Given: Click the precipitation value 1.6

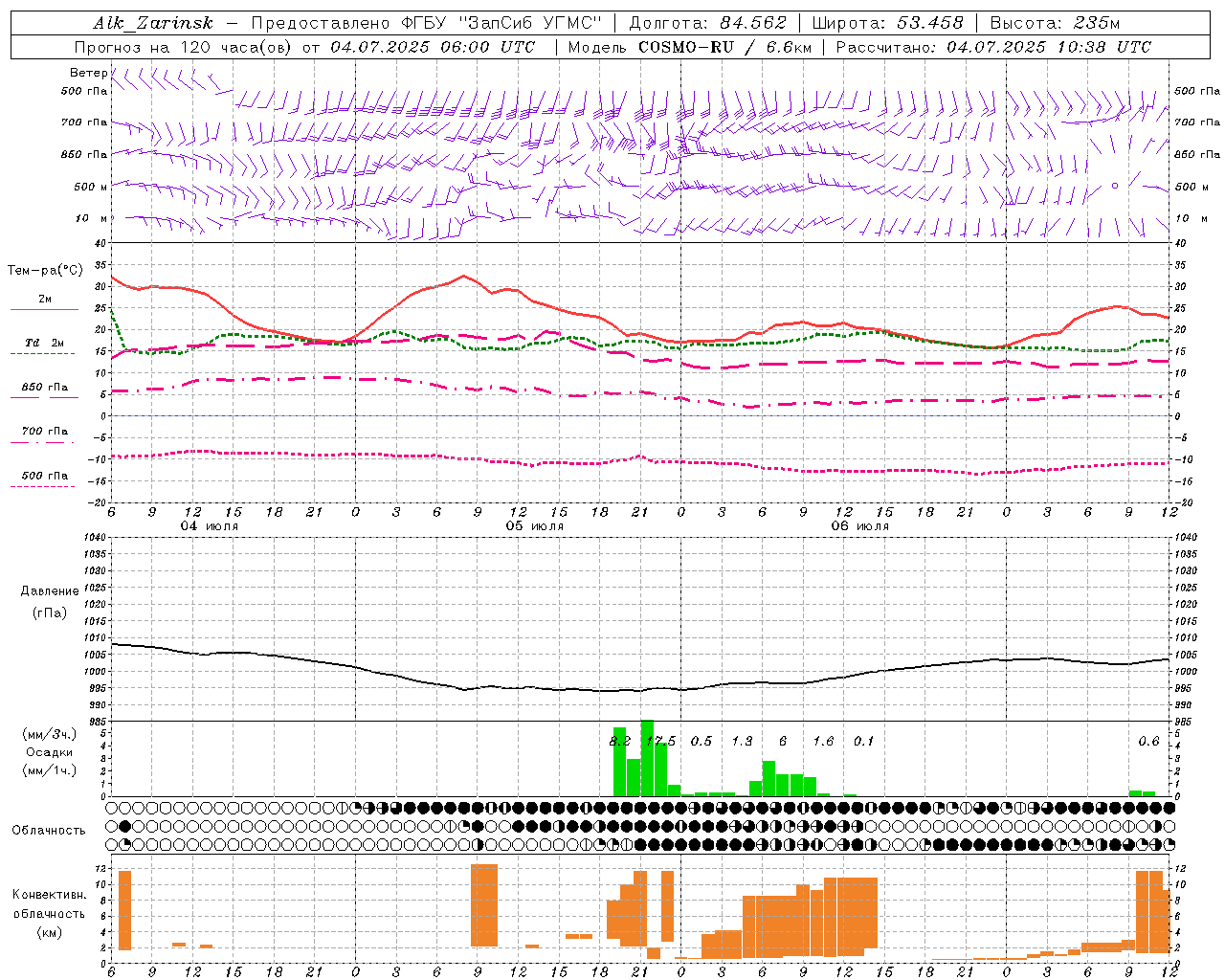Looking at the screenshot, I should [823, 742].
